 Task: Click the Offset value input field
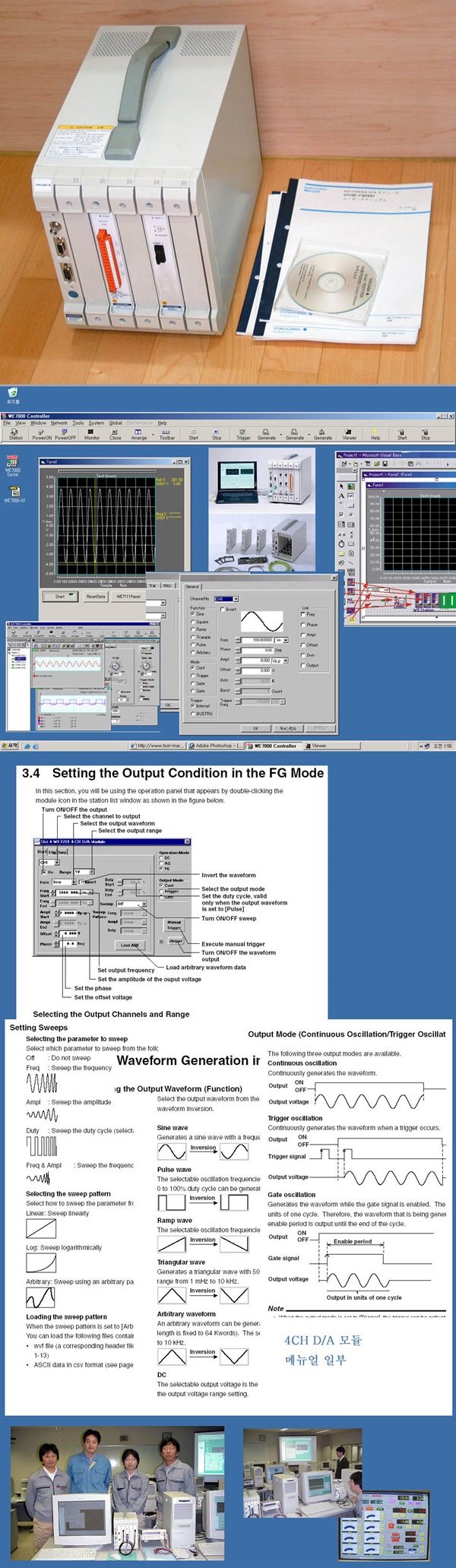point(256,670)
